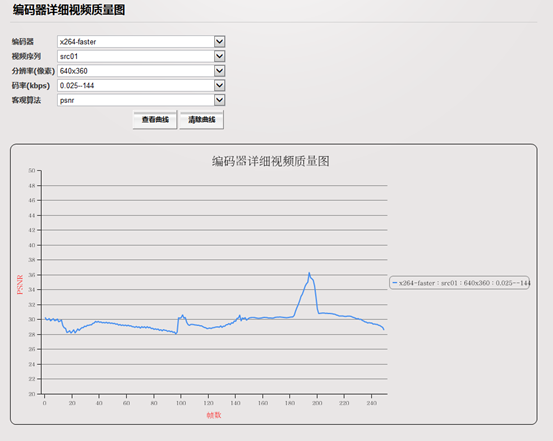
Task: Click the blue legend line marker
Action: pyautogui.click(x=395, y=283)
